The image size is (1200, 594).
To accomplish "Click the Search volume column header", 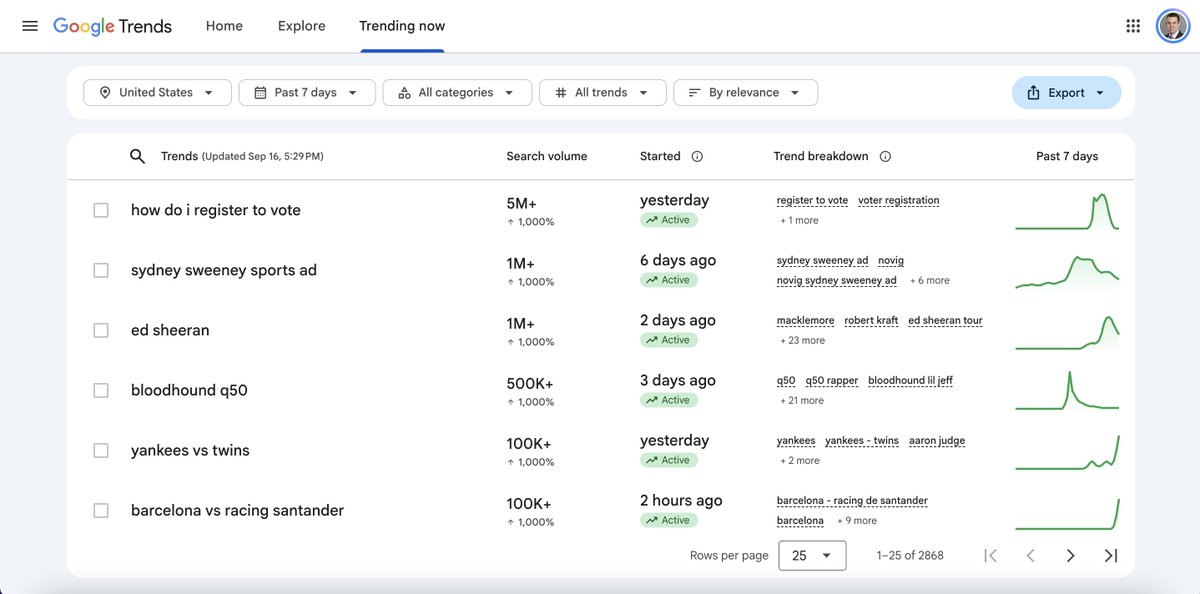I will (547, 156).
